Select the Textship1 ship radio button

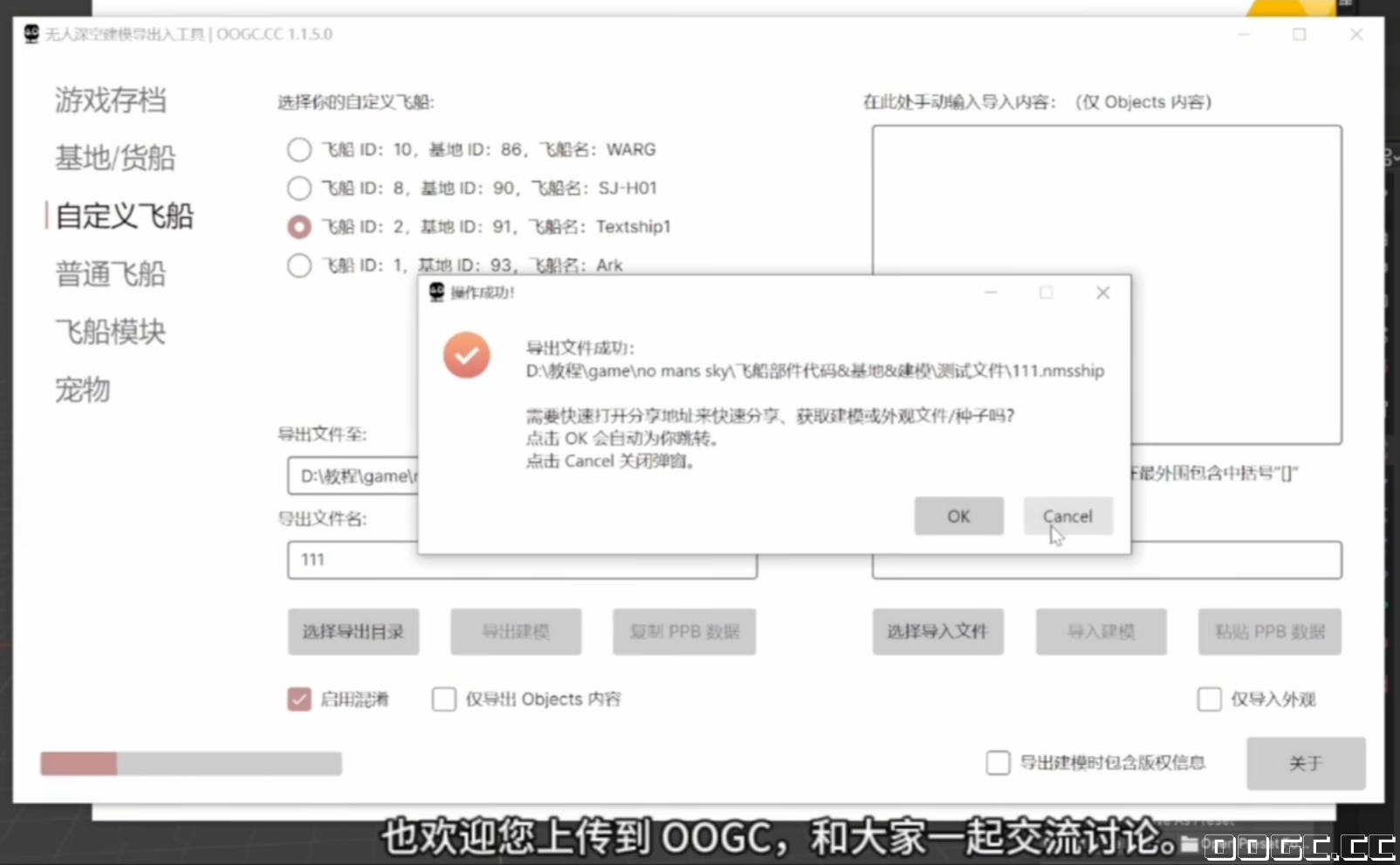tap(299, 227)
